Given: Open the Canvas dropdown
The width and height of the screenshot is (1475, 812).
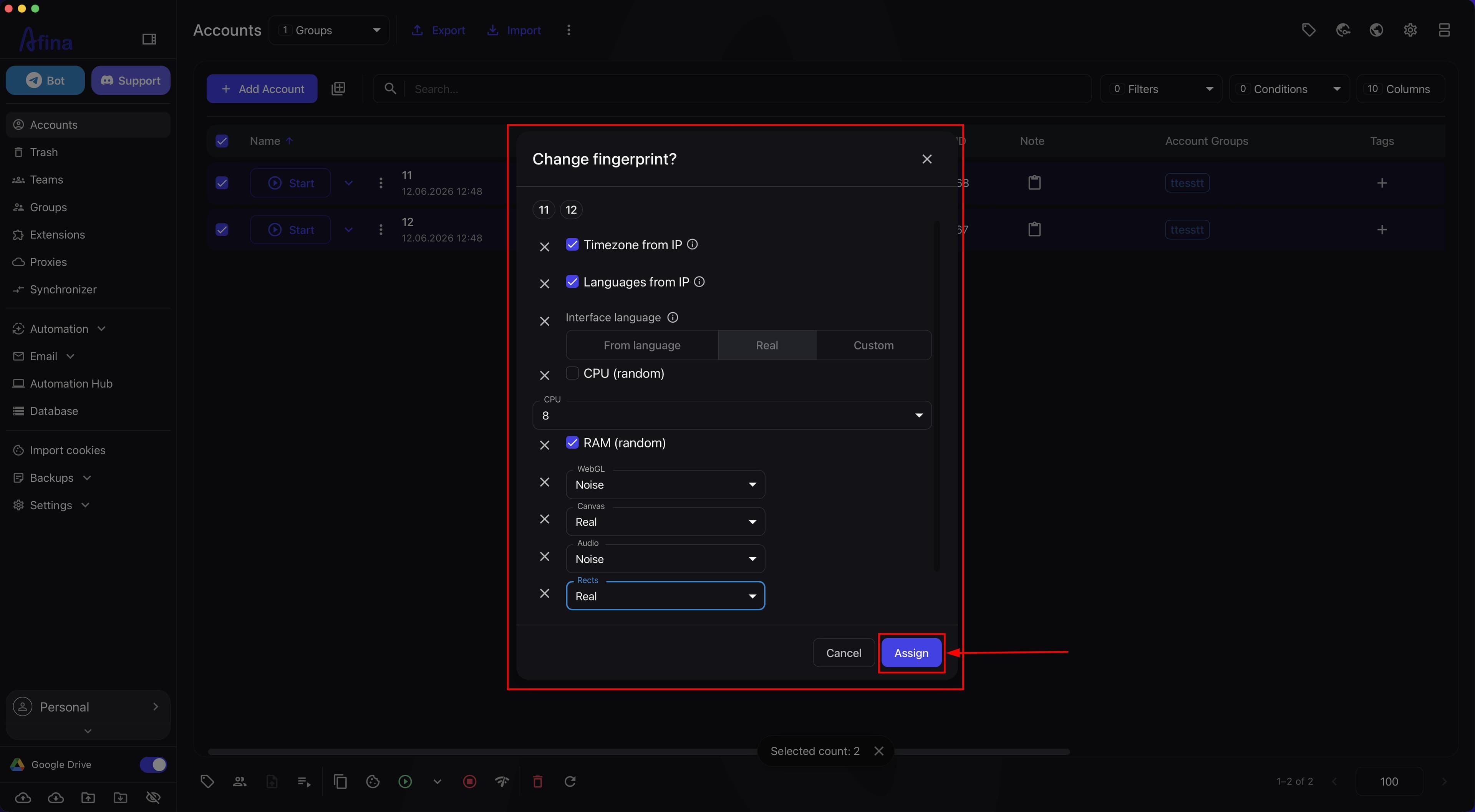Looking at the screenshot, I should coord(665,522).
